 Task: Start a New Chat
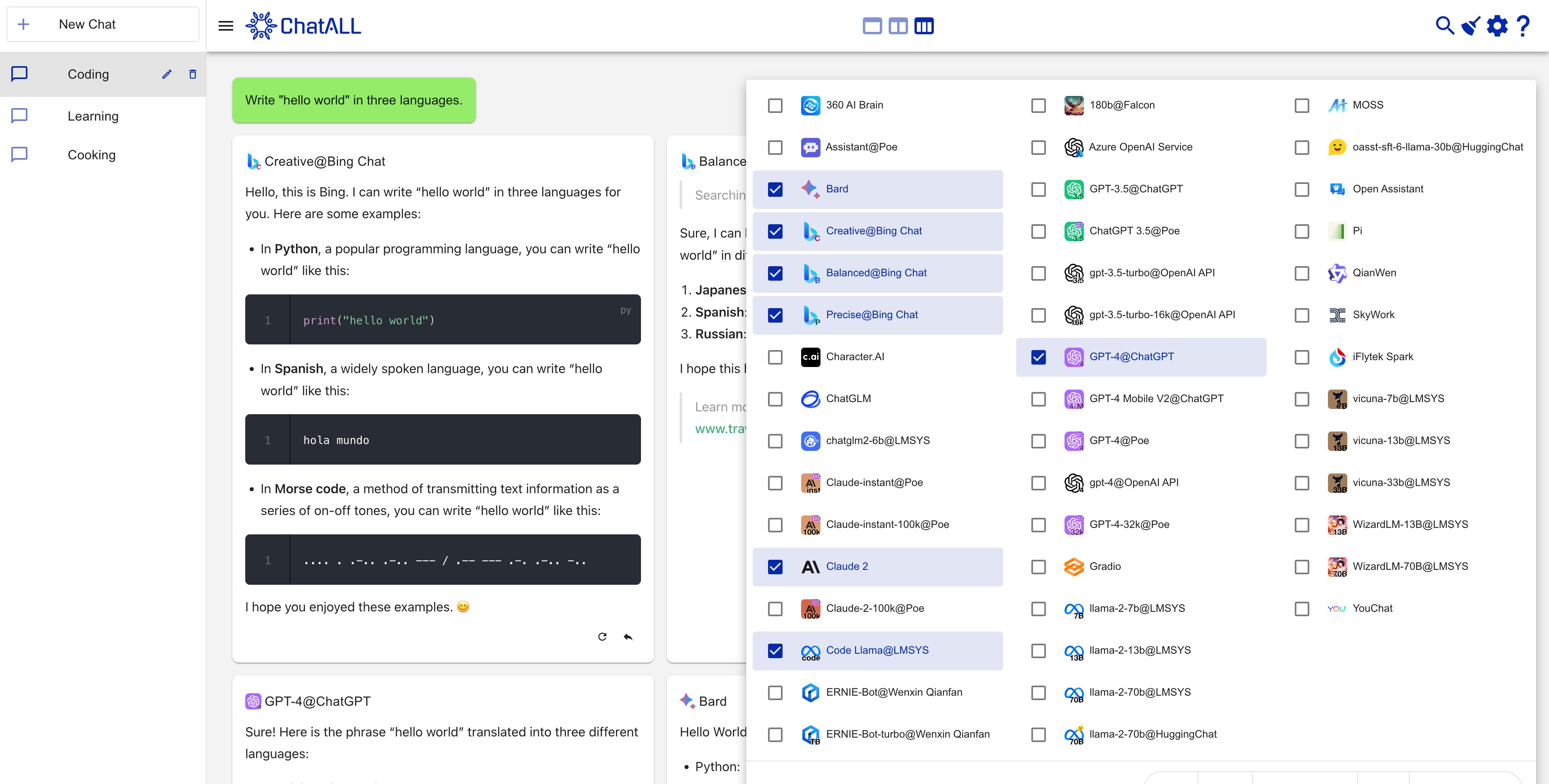tap(103, 25)
